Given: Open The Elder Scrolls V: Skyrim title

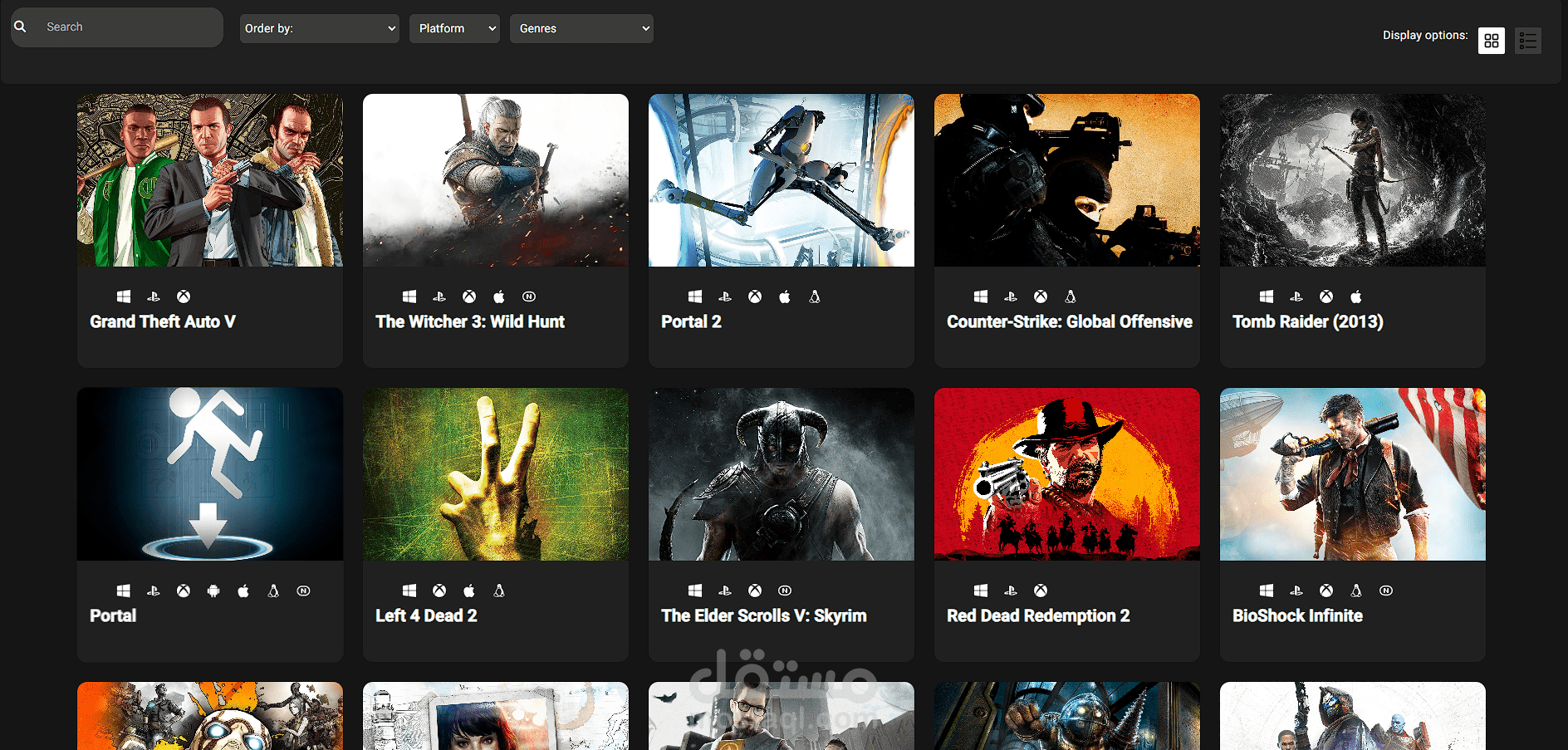Looking at the screenshot, I should pos(764,615).
